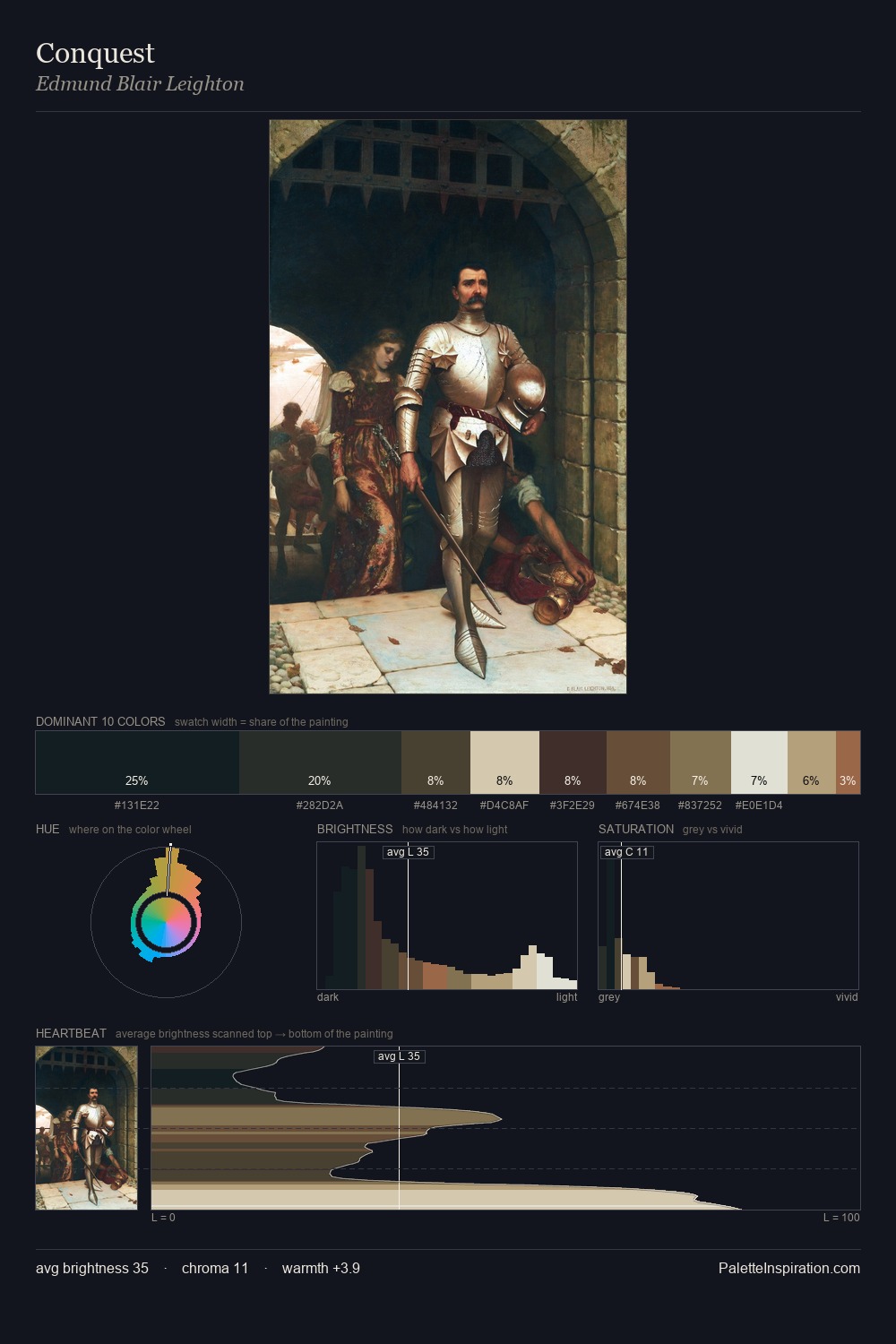Click 'swatch width = share of the painting'
The width and height of the screenshot is (896, 1344).
[262, 722]
